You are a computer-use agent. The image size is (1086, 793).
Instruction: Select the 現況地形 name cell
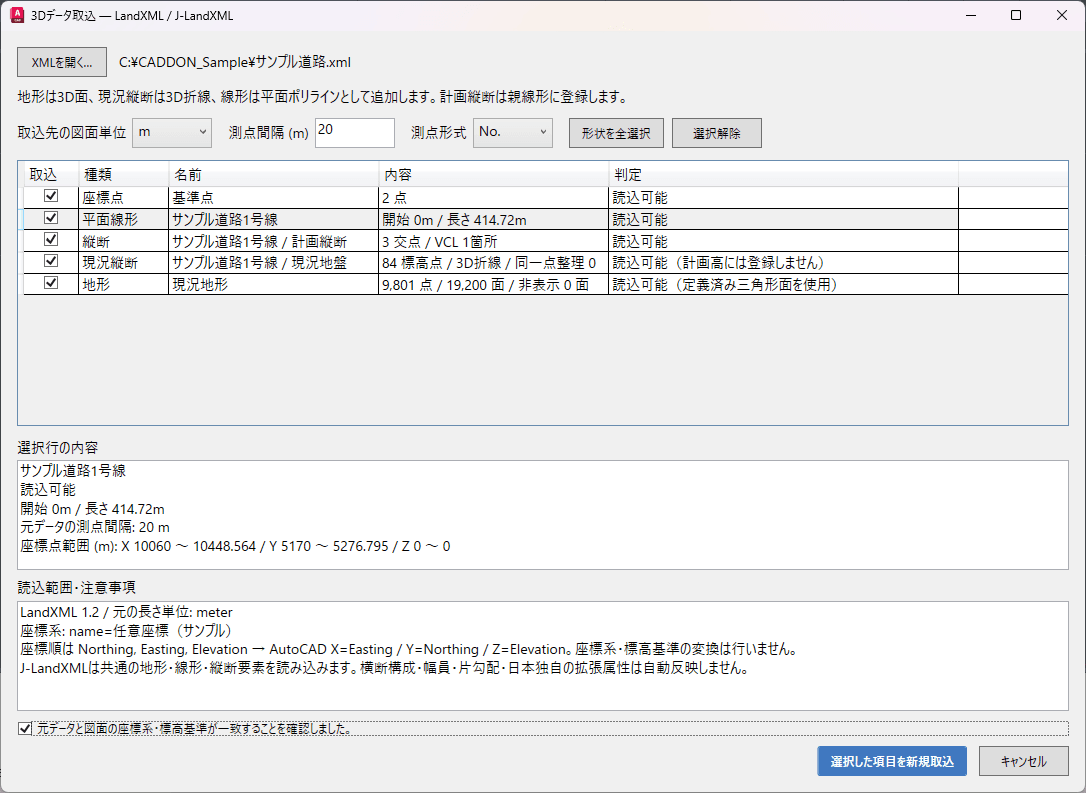(x=274, y=284)
